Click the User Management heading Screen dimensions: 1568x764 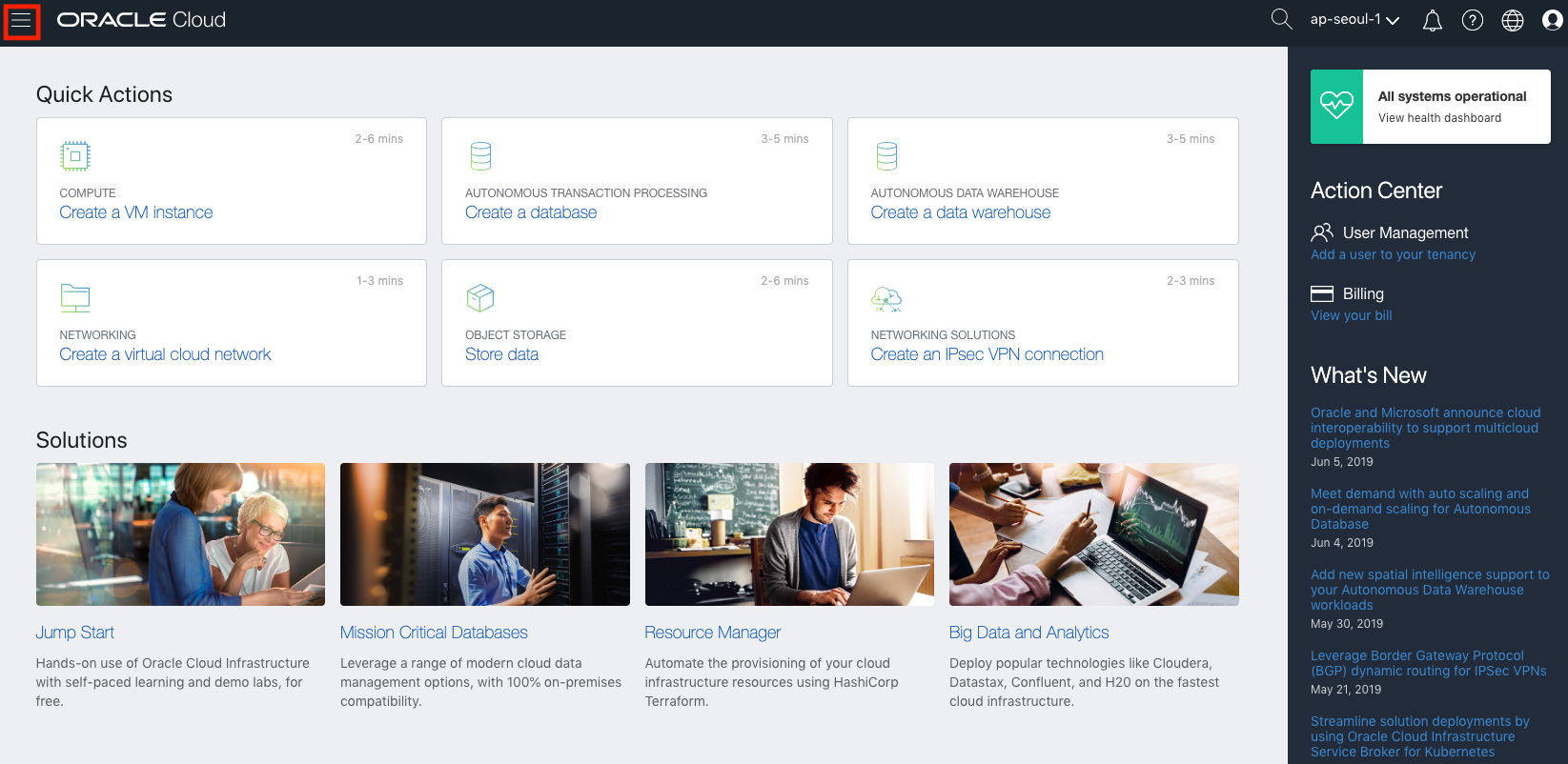(x=1405, y=232)
